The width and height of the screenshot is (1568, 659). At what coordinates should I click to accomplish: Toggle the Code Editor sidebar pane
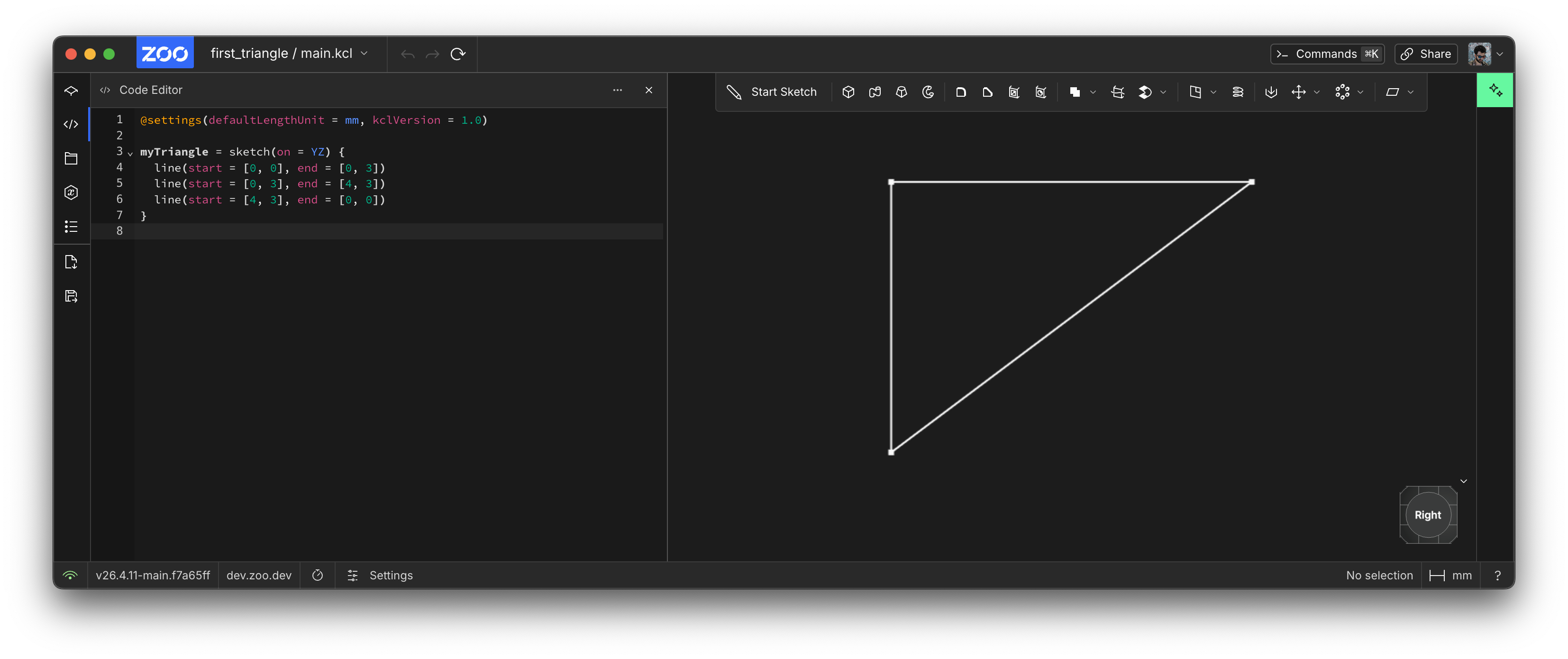click(x=71, y=124)
